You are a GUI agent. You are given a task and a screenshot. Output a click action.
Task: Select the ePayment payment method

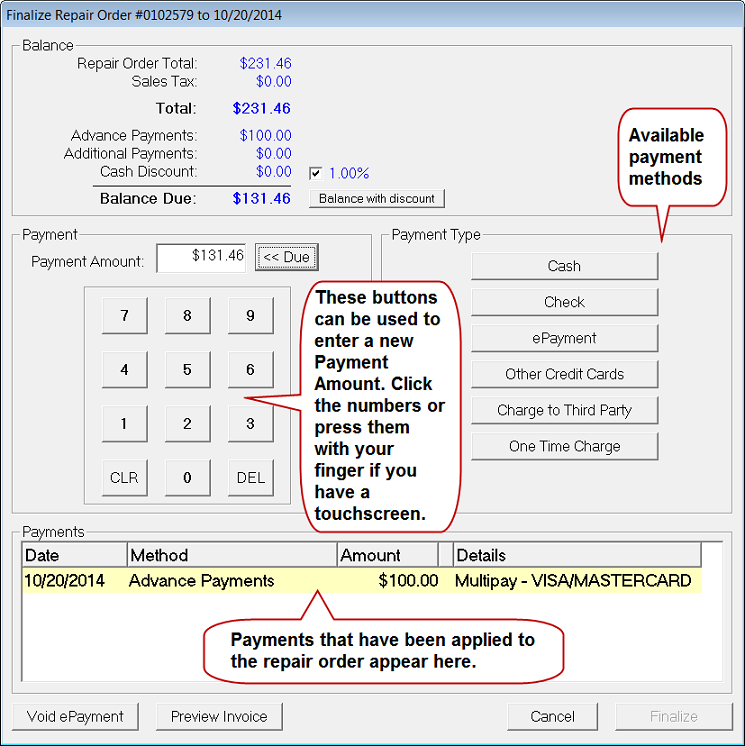coord(564,338)
